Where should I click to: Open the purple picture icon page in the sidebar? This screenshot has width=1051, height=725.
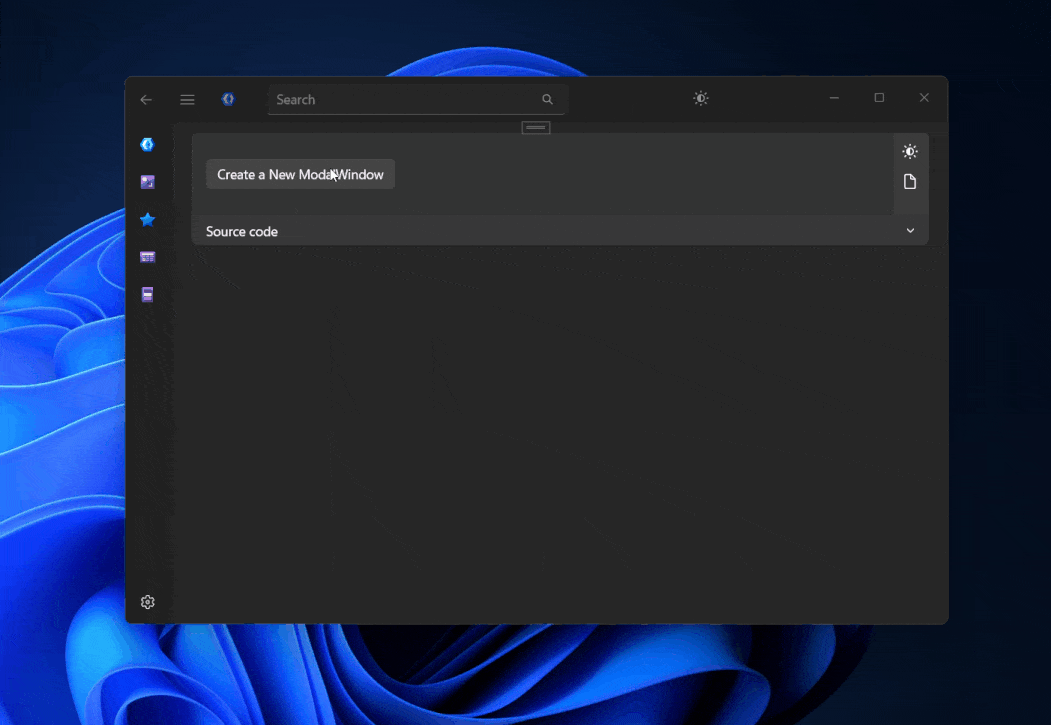(x=147, y=182)
